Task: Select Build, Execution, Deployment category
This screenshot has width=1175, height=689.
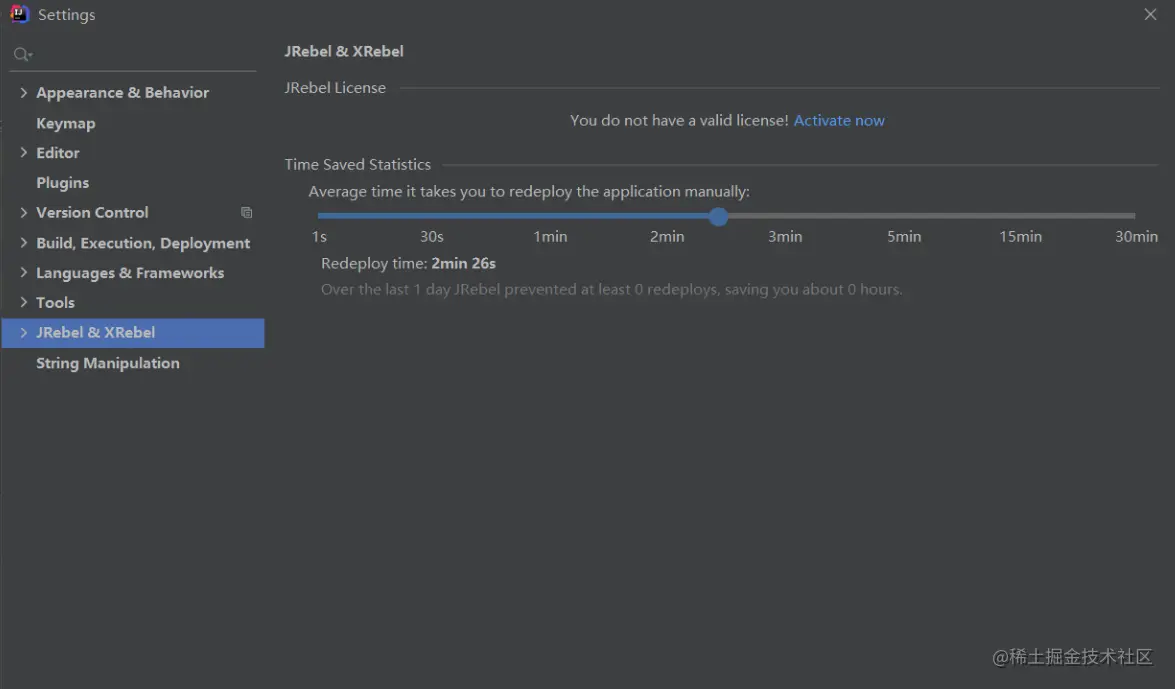Action: (143, 243)
